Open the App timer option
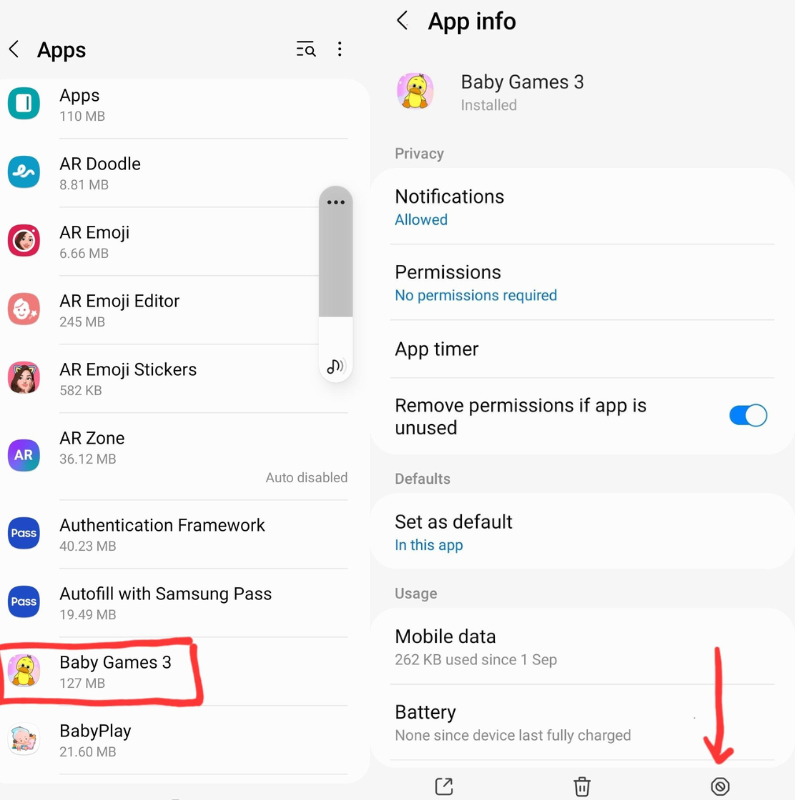 (582, 349)
